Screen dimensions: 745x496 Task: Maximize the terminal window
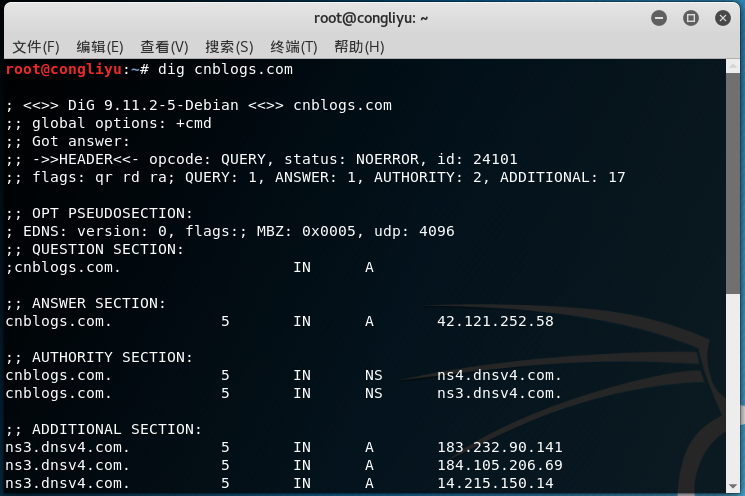coord(690,18)
